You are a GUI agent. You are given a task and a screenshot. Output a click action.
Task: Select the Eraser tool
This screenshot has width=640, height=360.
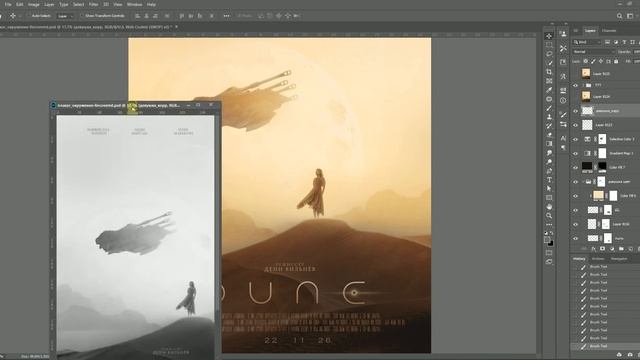[x=549, y=135]
